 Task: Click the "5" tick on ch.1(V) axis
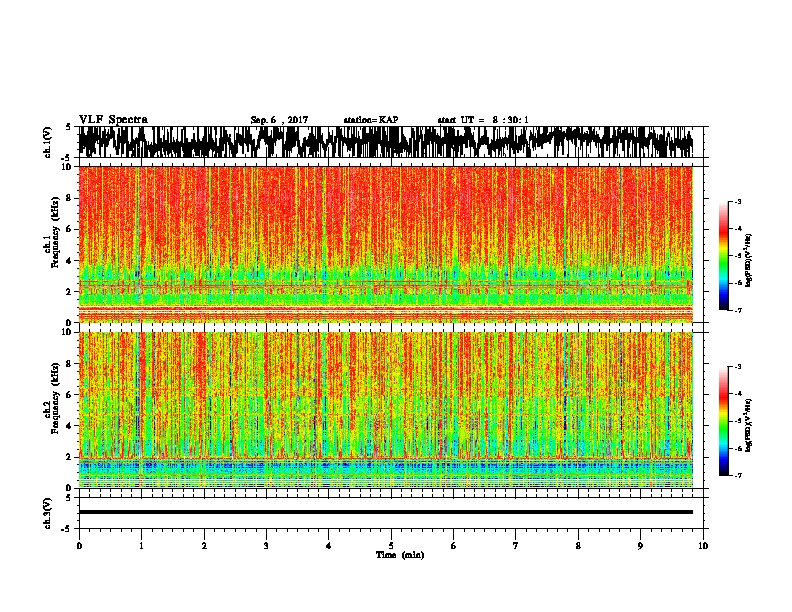(x=68, y=127)
